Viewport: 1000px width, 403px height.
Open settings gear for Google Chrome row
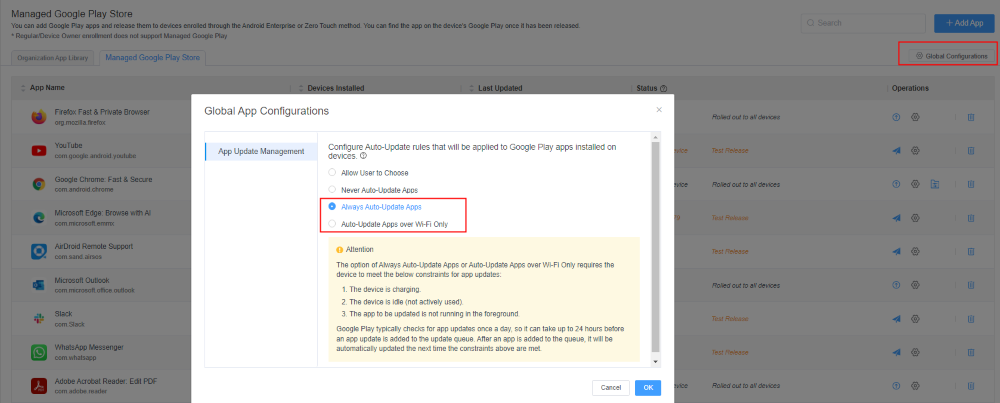915,184
